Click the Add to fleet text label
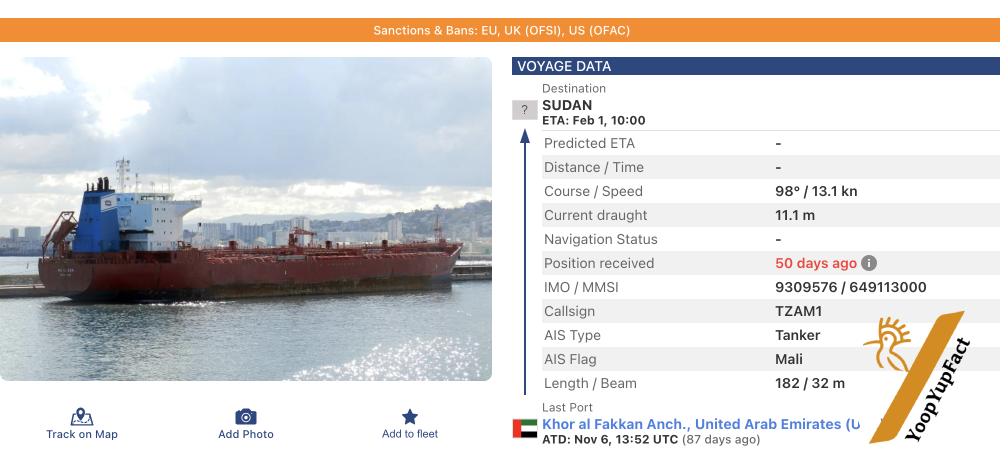The height and width of the screenshot is (468, 1000). [410, 434]
